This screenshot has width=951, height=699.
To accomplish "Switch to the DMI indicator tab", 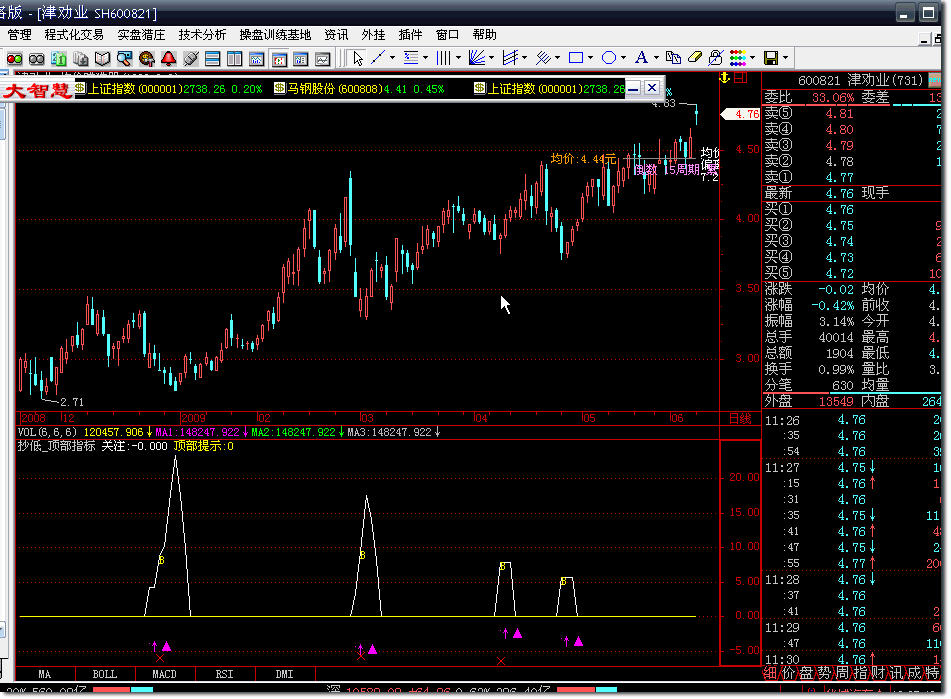I will click(x=284, y=674).
